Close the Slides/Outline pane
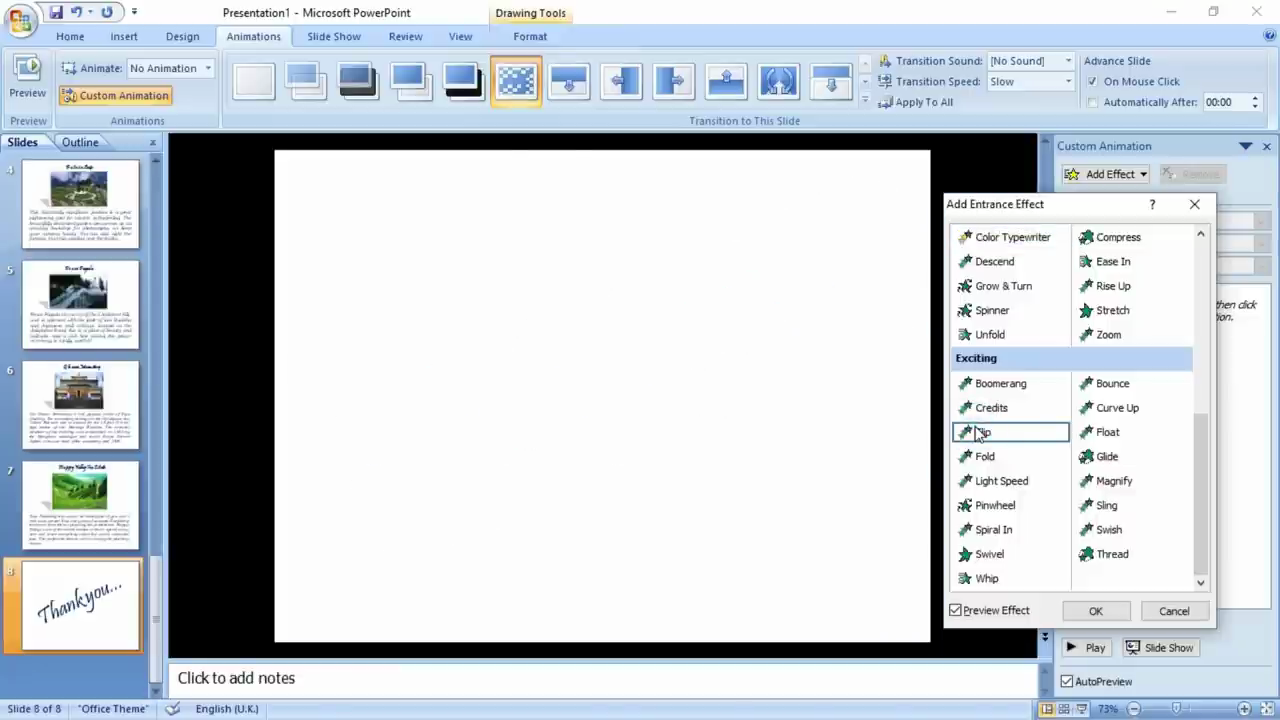Viewport: 1280px width, 720px height. click(x=153, y=143)
